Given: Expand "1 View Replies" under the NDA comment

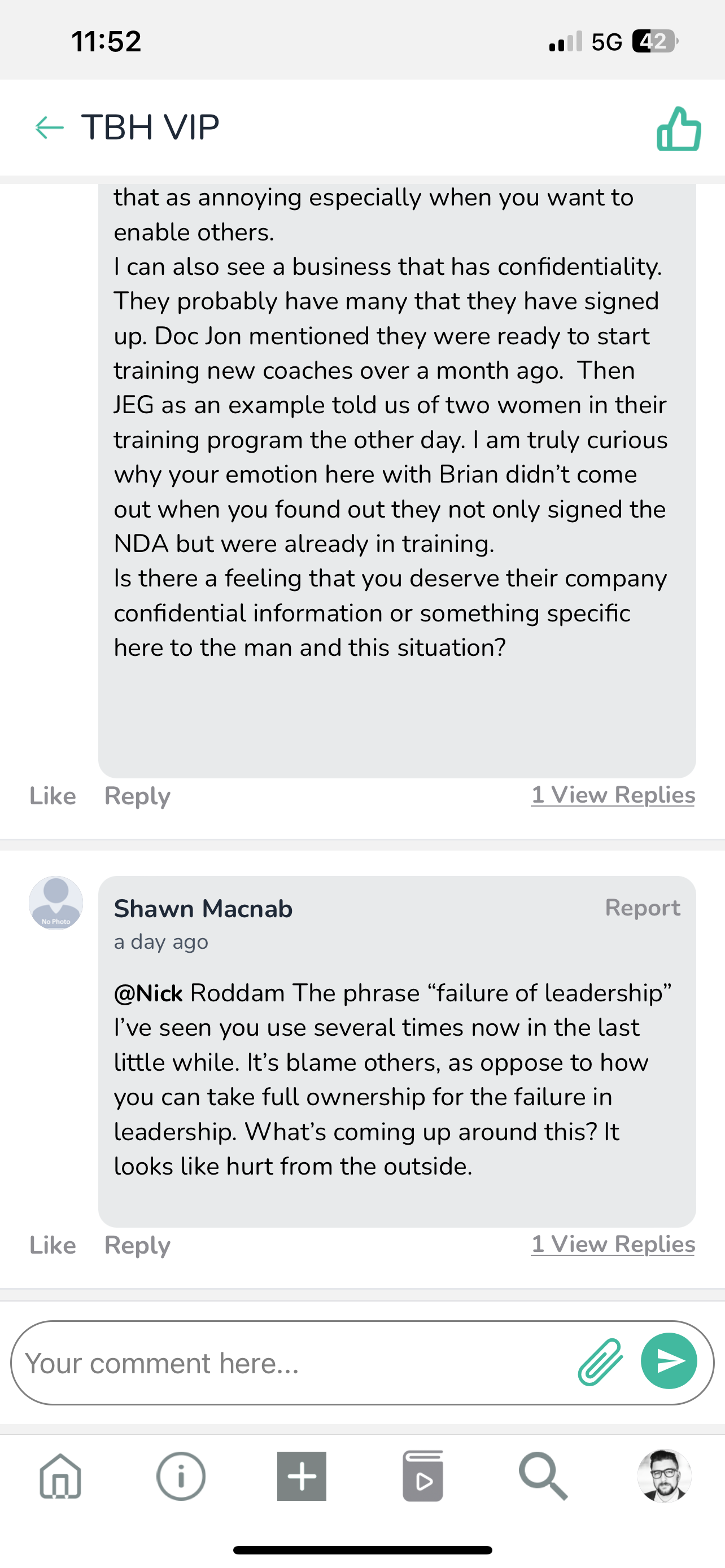Looking at the screenshot, I should pos(613,795).
